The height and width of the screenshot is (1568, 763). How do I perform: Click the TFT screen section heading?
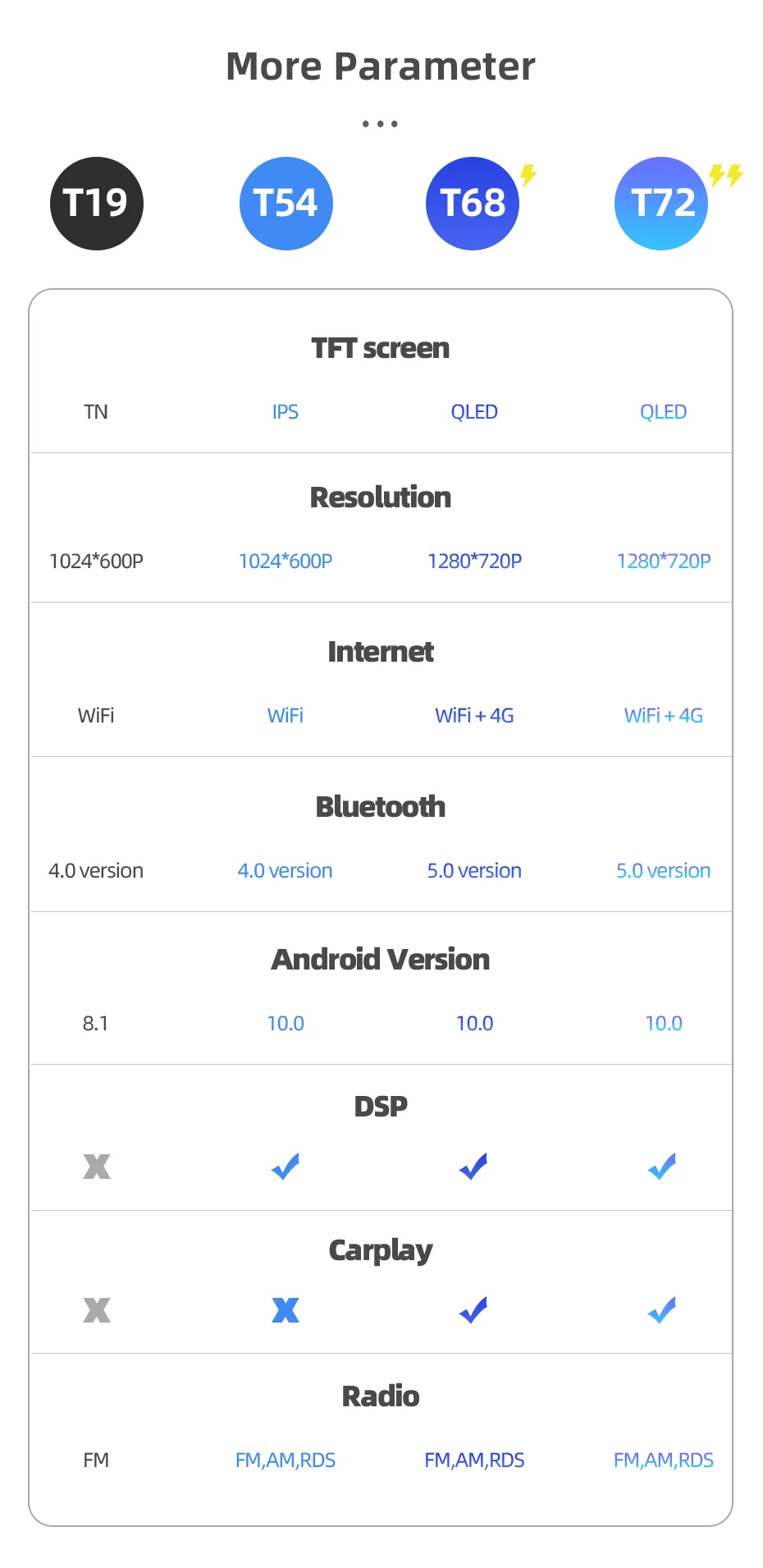click(x=381, y=348)
